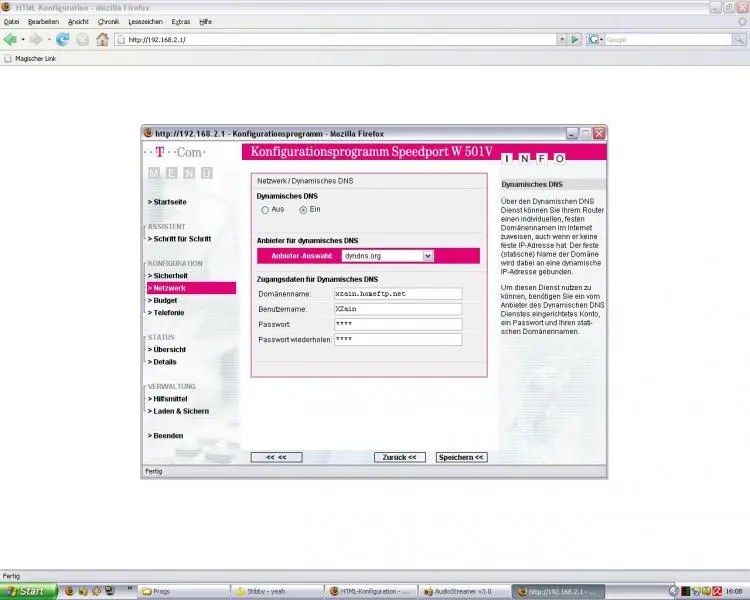Click the Domänenname input field

coord(398,294)
